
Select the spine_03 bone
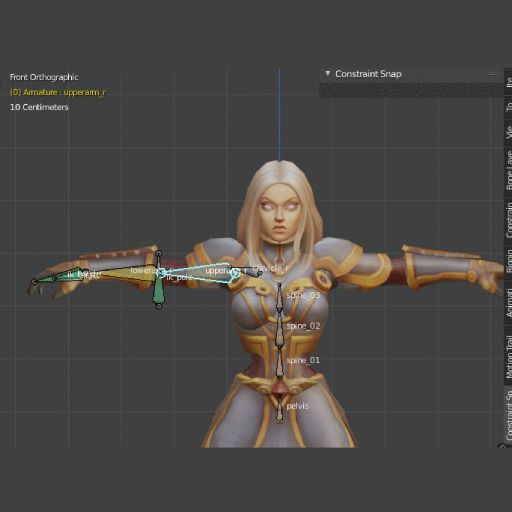pyautogui.click(x=280, y=297)
